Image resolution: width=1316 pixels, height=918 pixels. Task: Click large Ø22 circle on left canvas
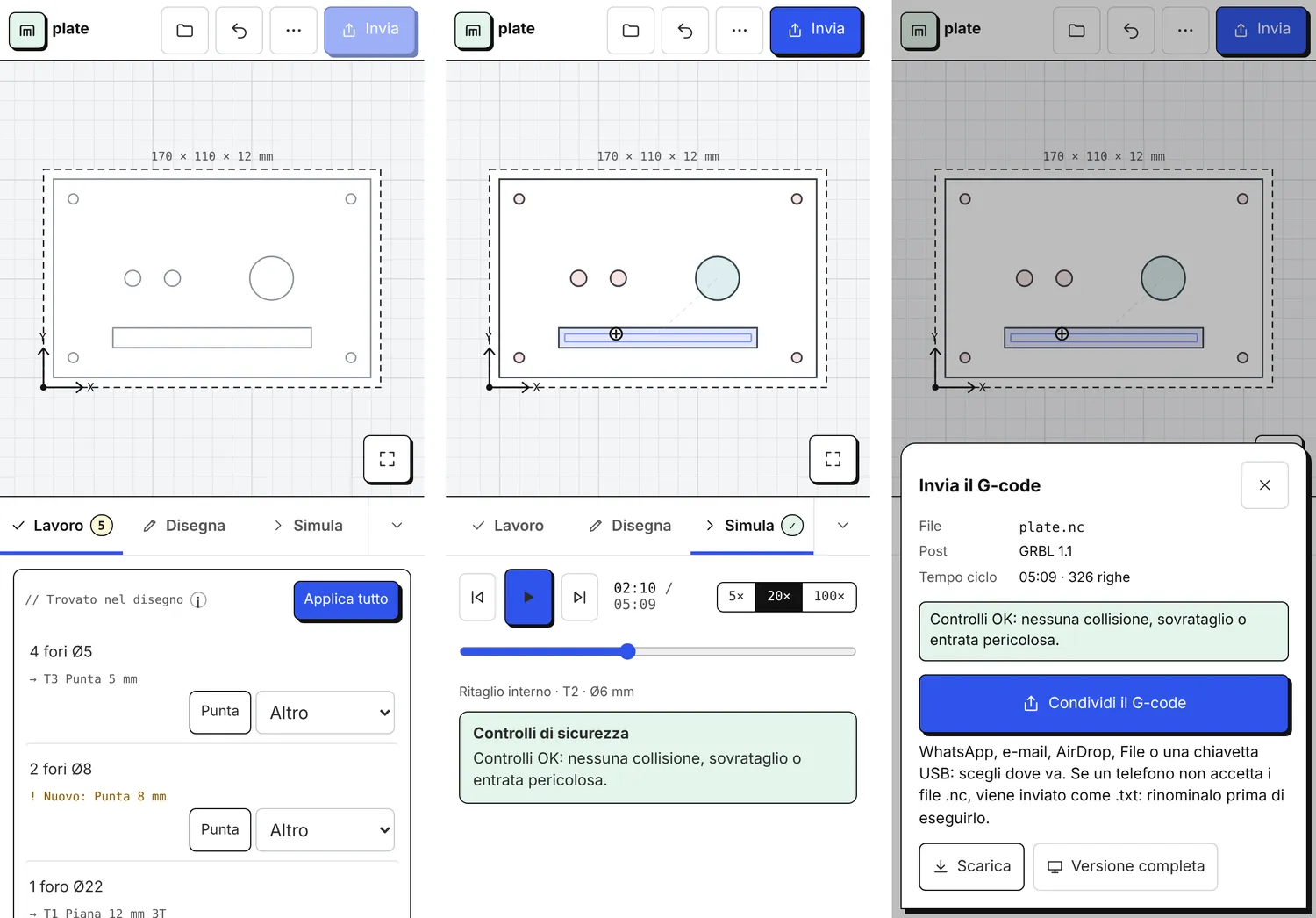pos(271,278)
